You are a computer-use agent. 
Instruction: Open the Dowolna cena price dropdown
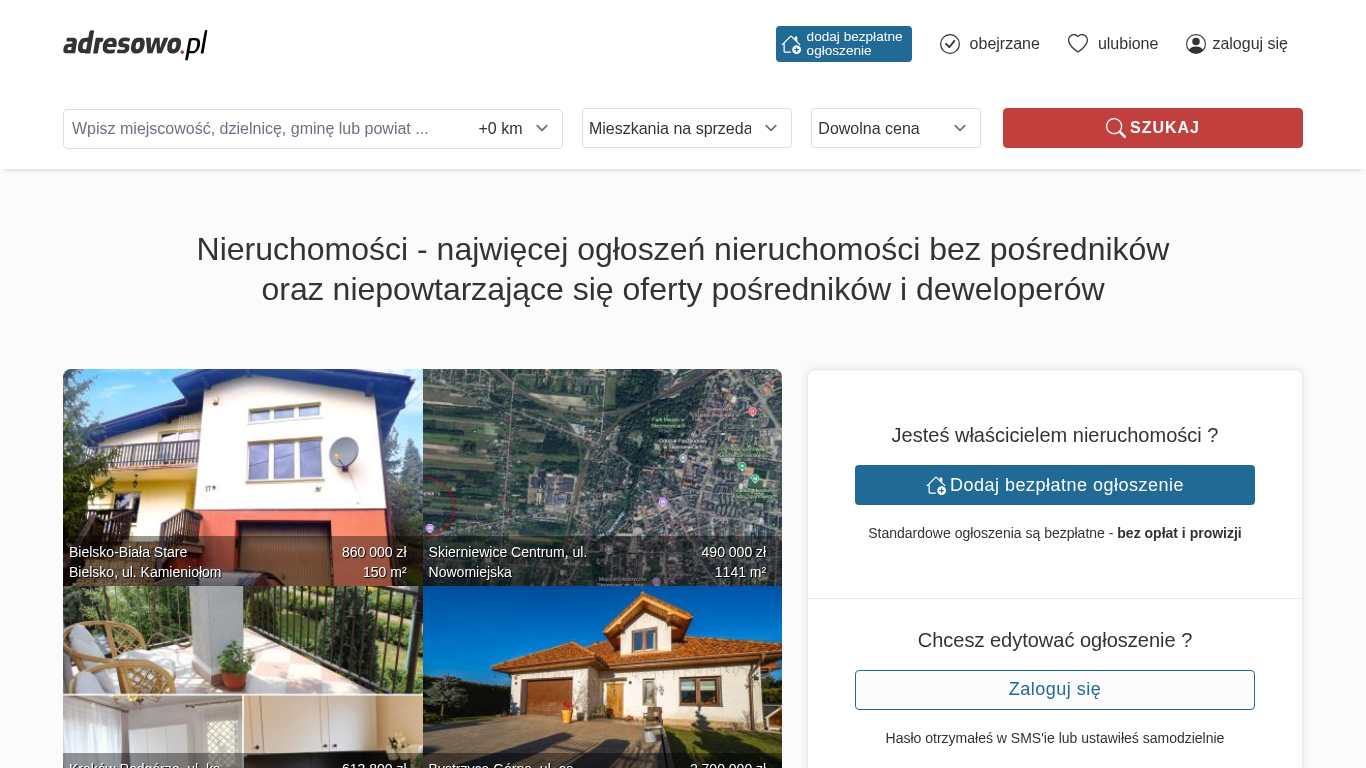click(x=895, y=128)
